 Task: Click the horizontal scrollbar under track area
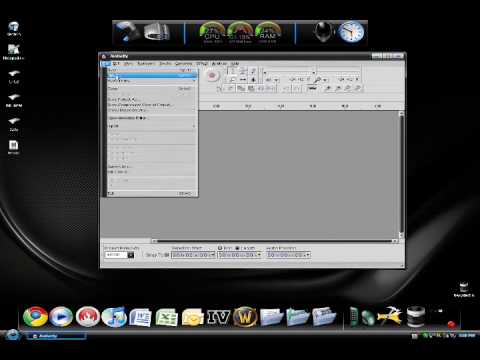(275, 241)
